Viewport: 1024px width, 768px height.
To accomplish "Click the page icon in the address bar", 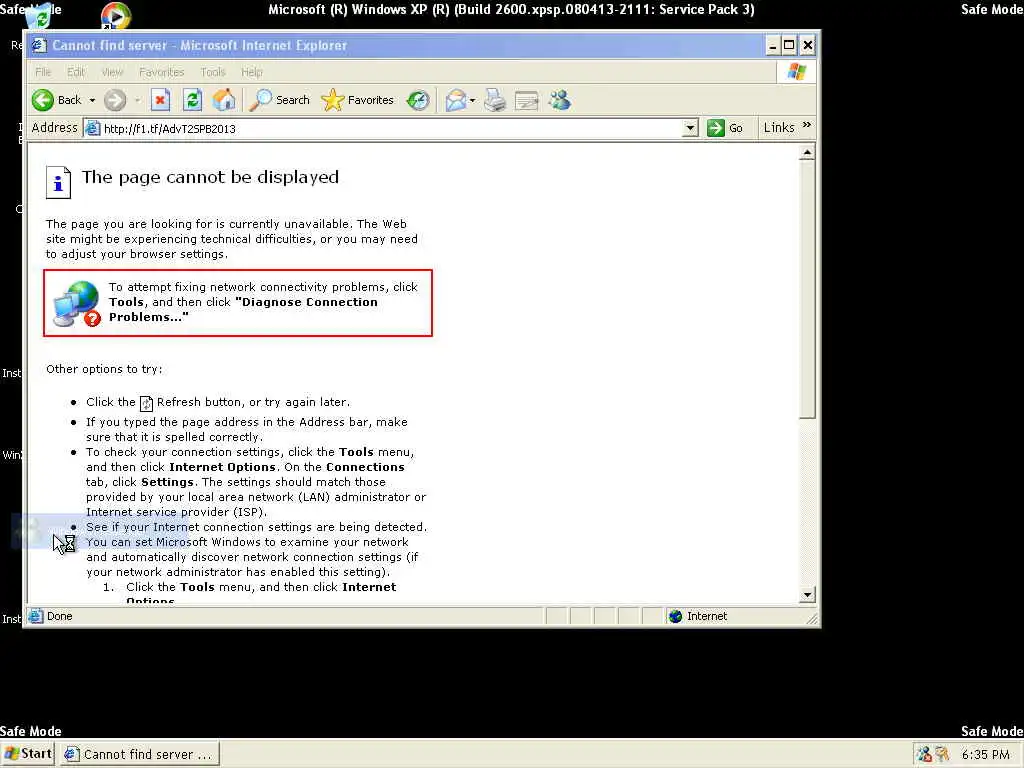I will click(x=93, y=128).
